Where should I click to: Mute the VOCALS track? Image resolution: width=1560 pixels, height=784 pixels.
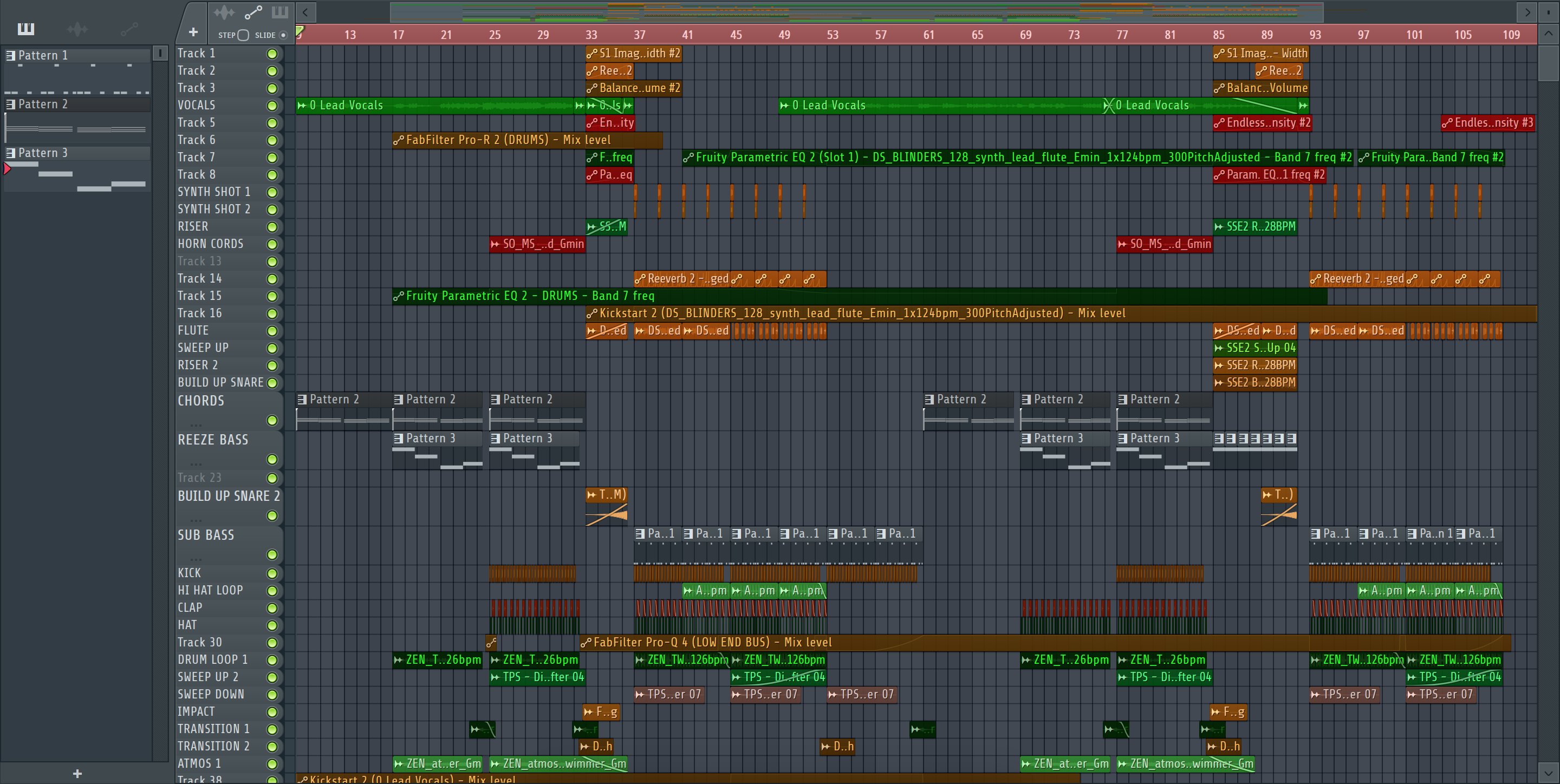(272, 106)
